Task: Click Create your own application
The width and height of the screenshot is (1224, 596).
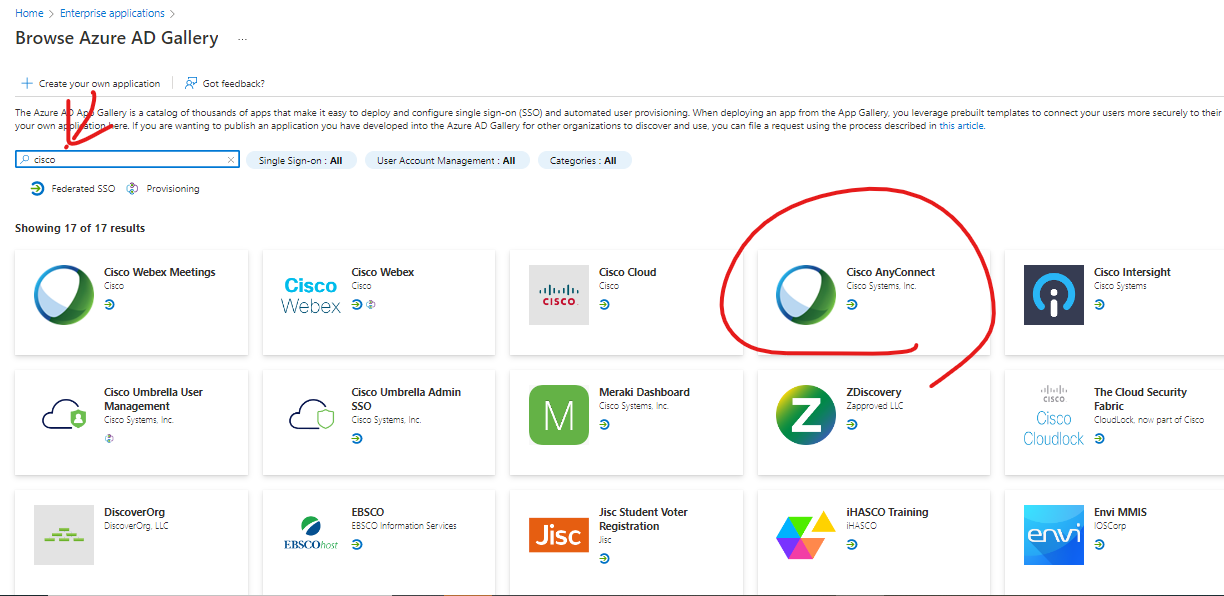Action: pyautogui.click(x=90, y=84)
